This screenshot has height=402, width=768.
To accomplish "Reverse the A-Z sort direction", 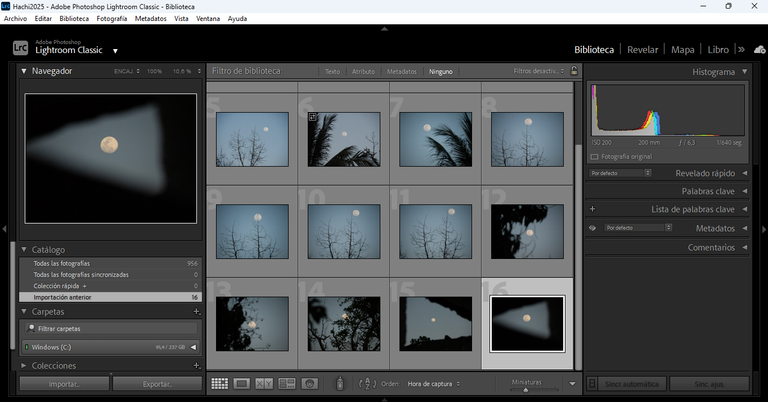I will [367, 384].
